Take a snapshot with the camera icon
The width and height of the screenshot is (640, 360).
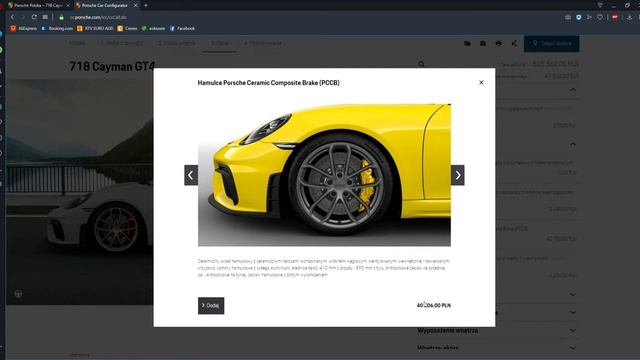(x=568, y=17)
